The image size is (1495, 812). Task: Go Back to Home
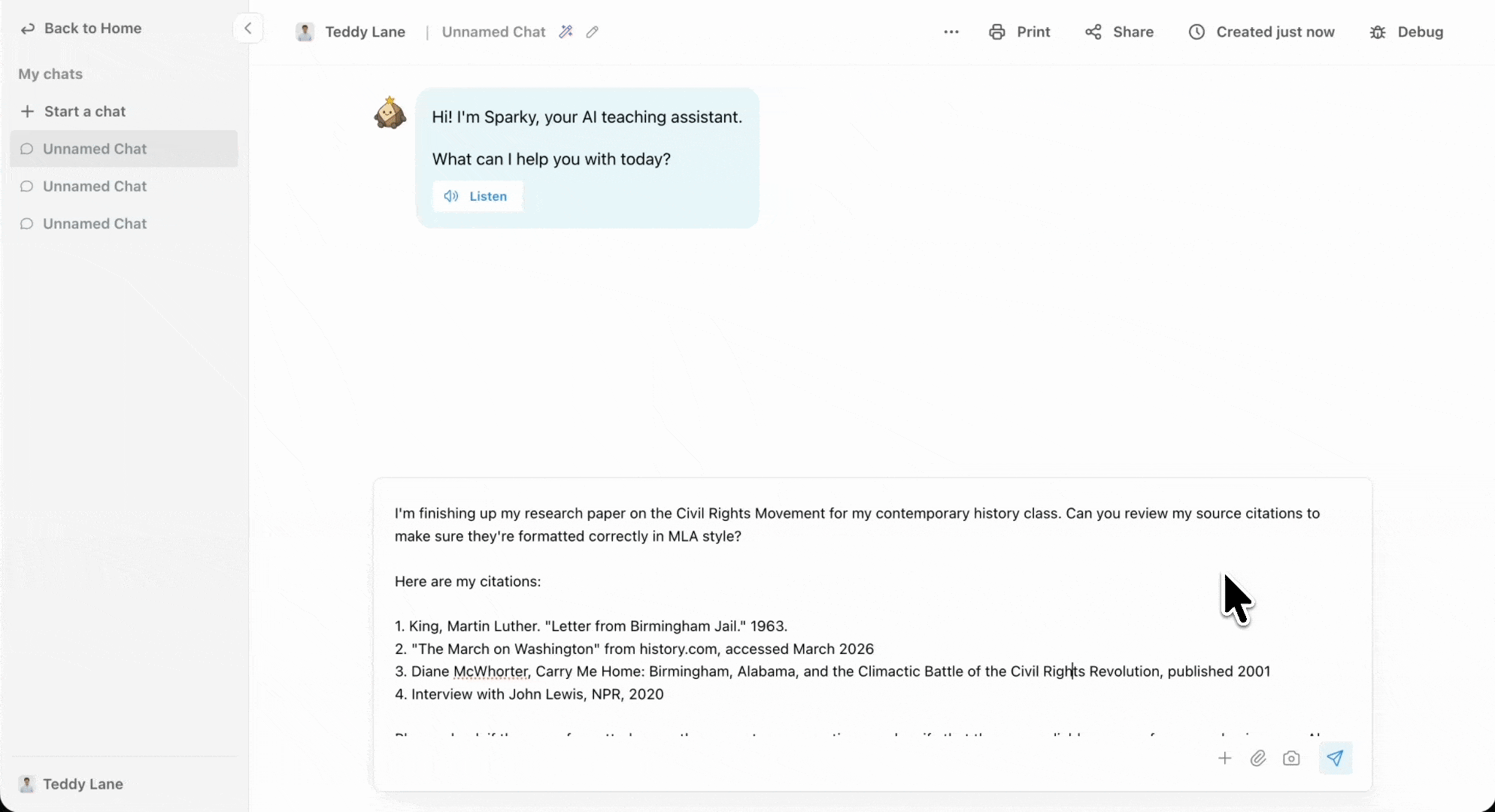(81, 29)
